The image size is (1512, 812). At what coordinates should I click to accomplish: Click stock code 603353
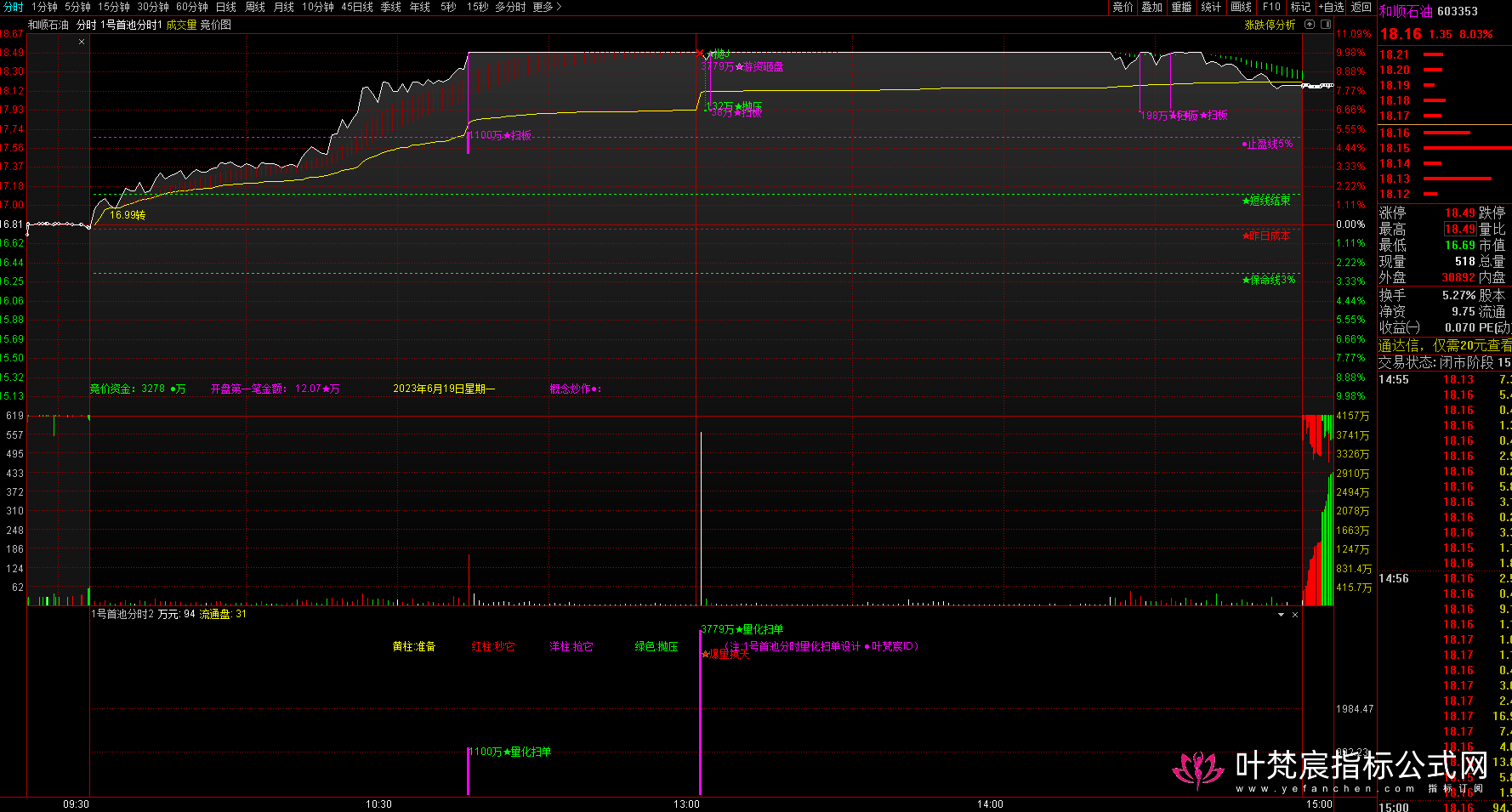[1458, 11]
